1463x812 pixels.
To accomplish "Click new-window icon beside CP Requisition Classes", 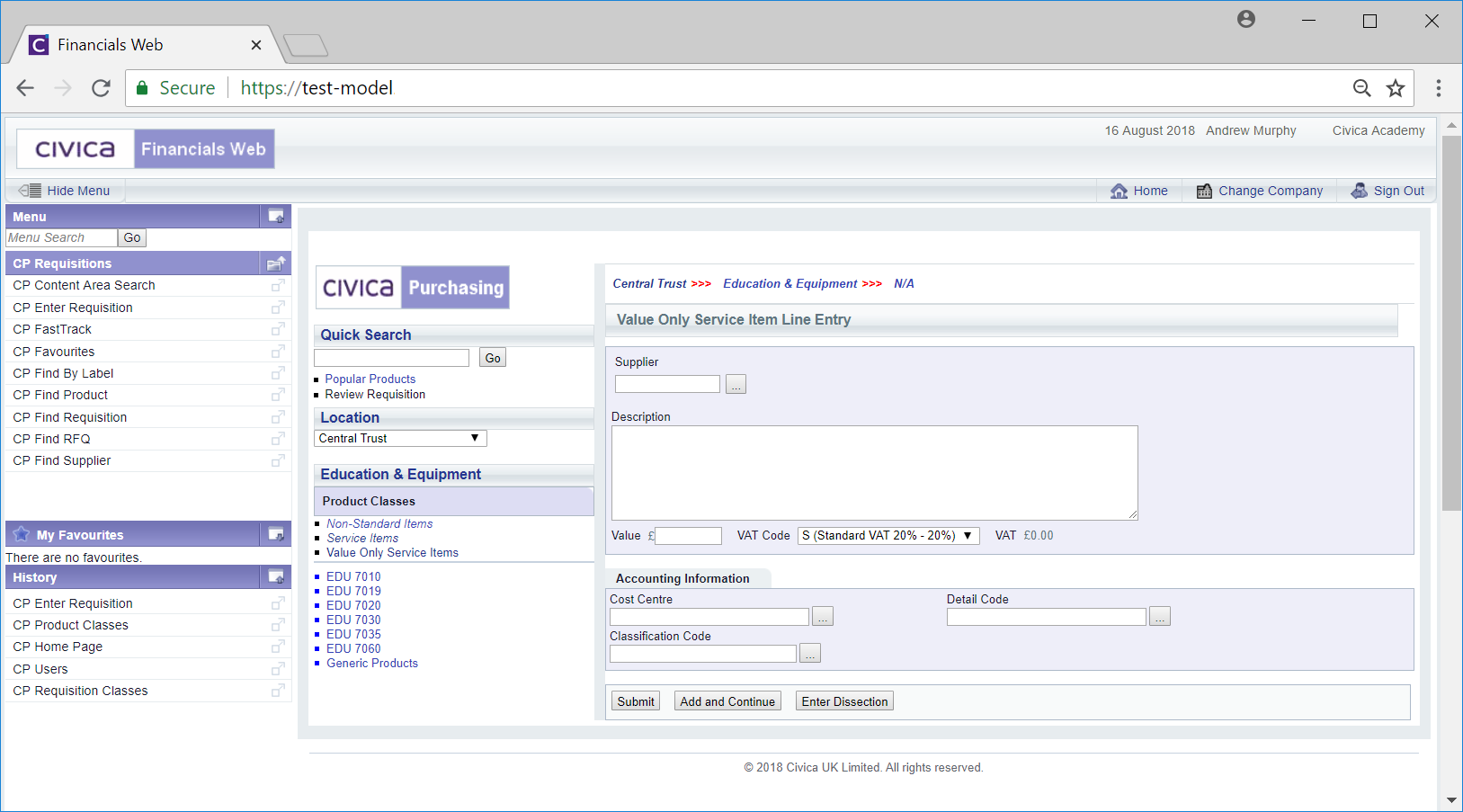I will 278,691.
